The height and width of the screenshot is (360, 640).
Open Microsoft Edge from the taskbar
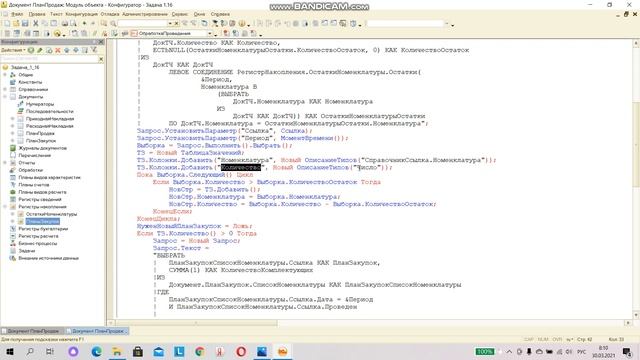coord(97,351)
